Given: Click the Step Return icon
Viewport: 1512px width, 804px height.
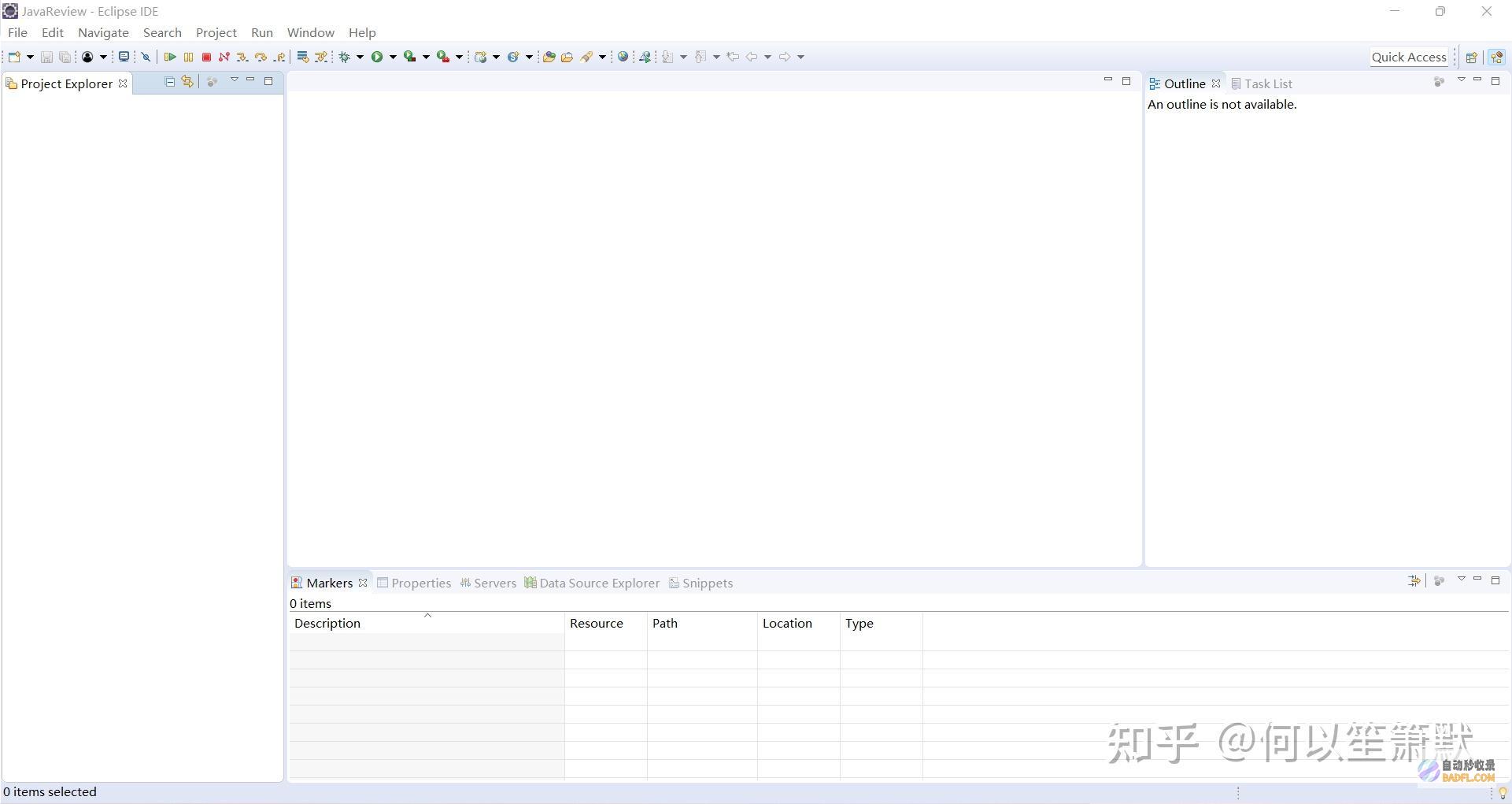Looking at the screenshot, I should coord(279,57).
